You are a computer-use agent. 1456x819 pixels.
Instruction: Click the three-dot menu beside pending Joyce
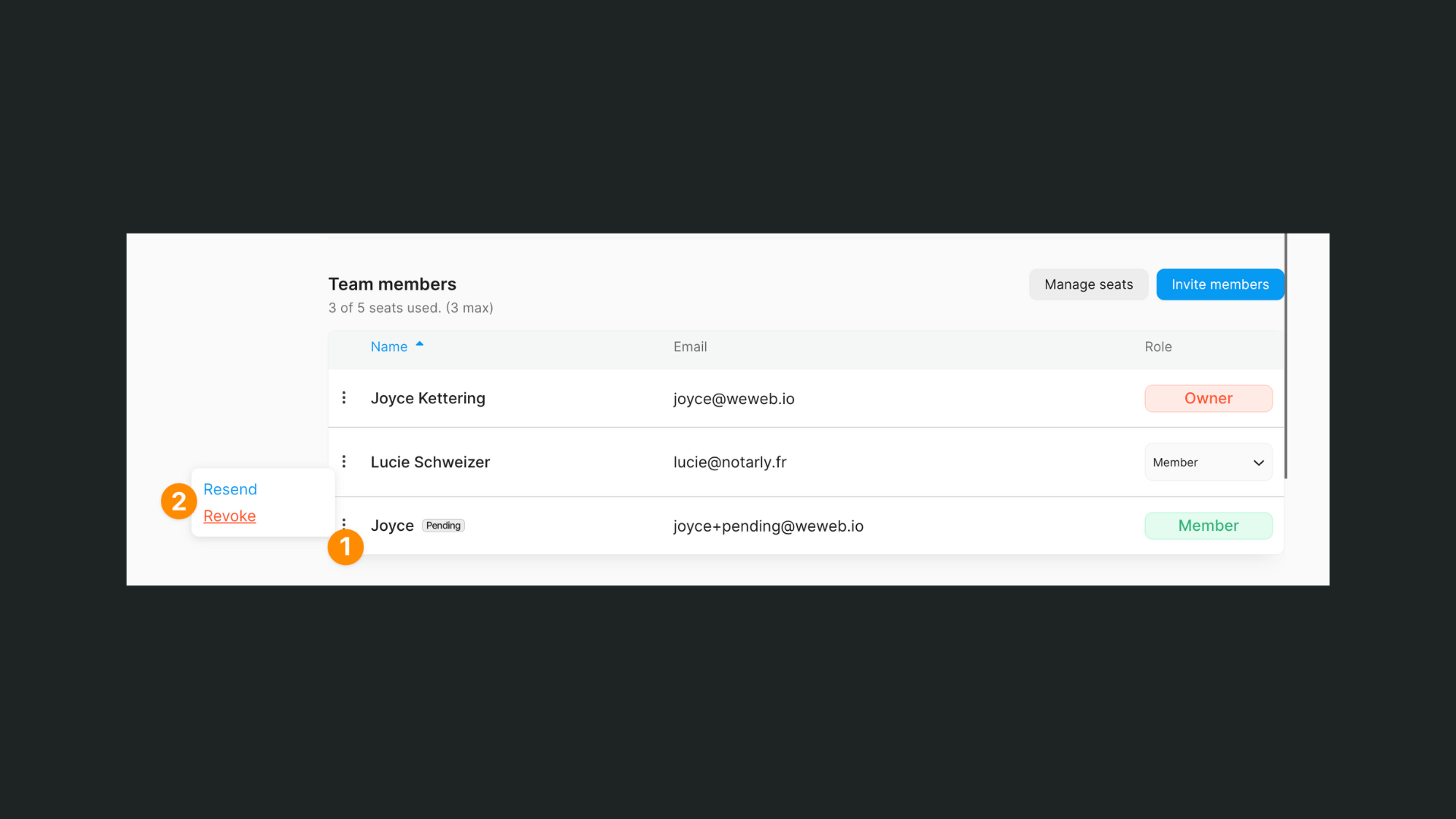(x=344, y=522)
